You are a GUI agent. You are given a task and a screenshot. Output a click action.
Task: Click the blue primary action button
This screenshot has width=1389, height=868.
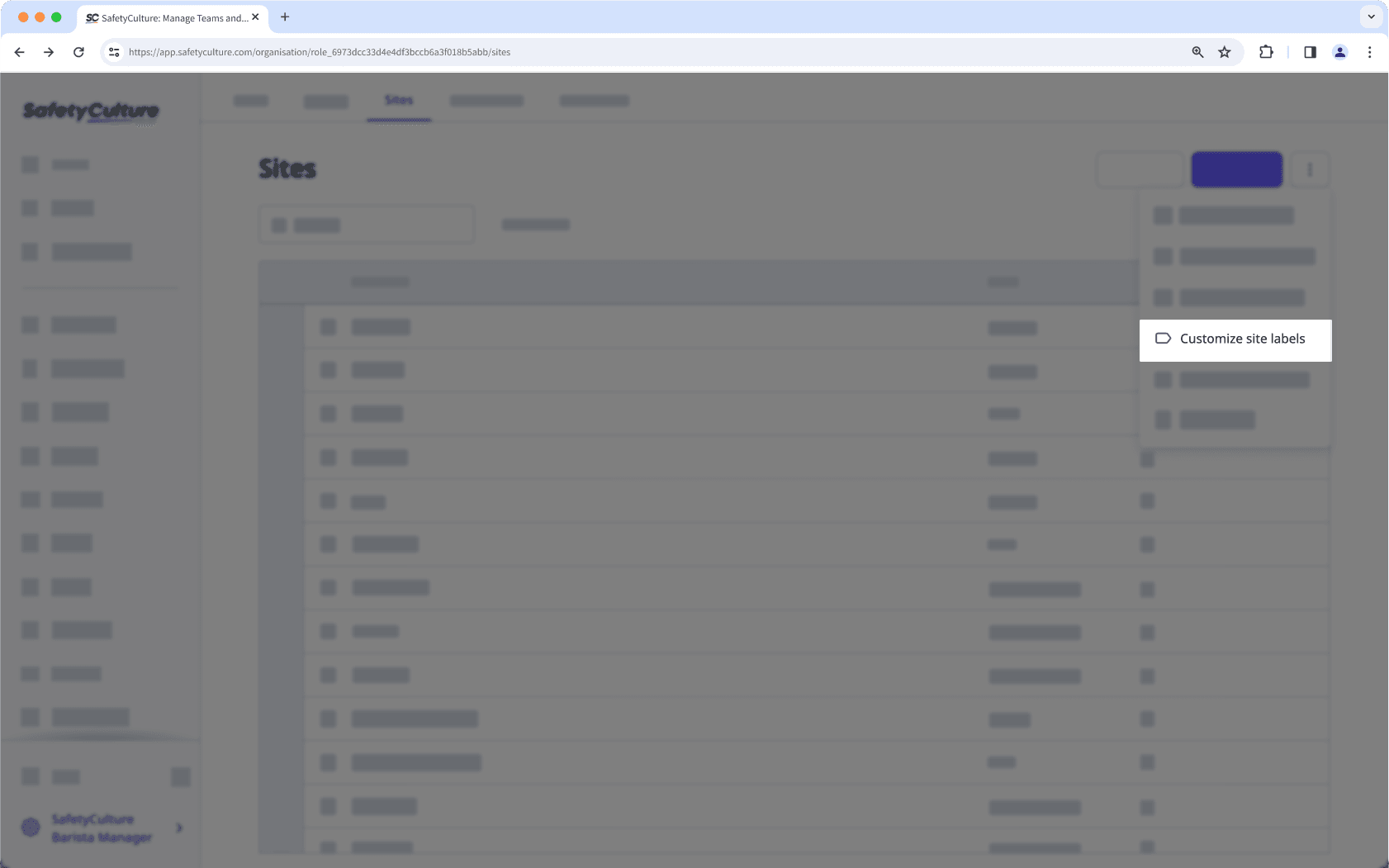coord(1235,169)
